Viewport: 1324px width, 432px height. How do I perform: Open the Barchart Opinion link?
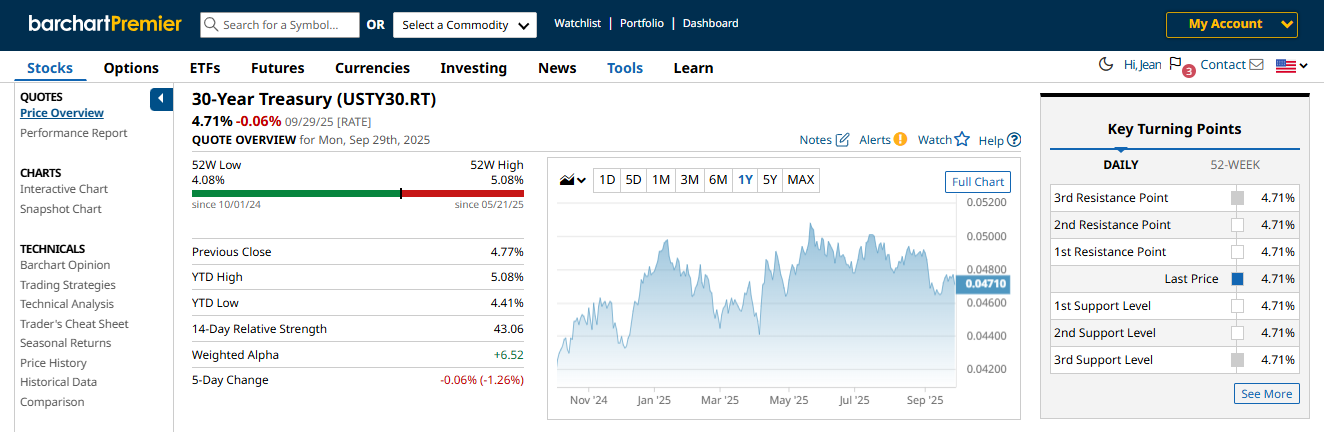click(x=65, y=265)
